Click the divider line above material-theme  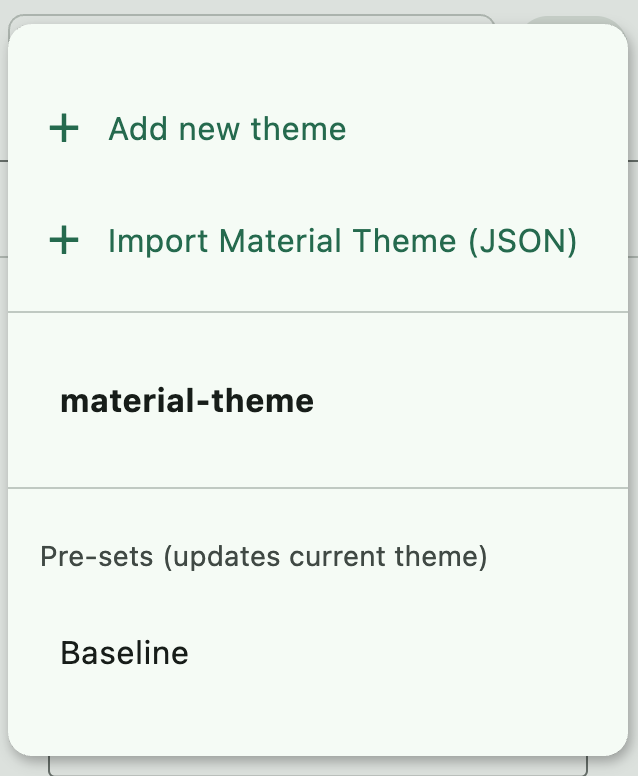coord(318,312)
